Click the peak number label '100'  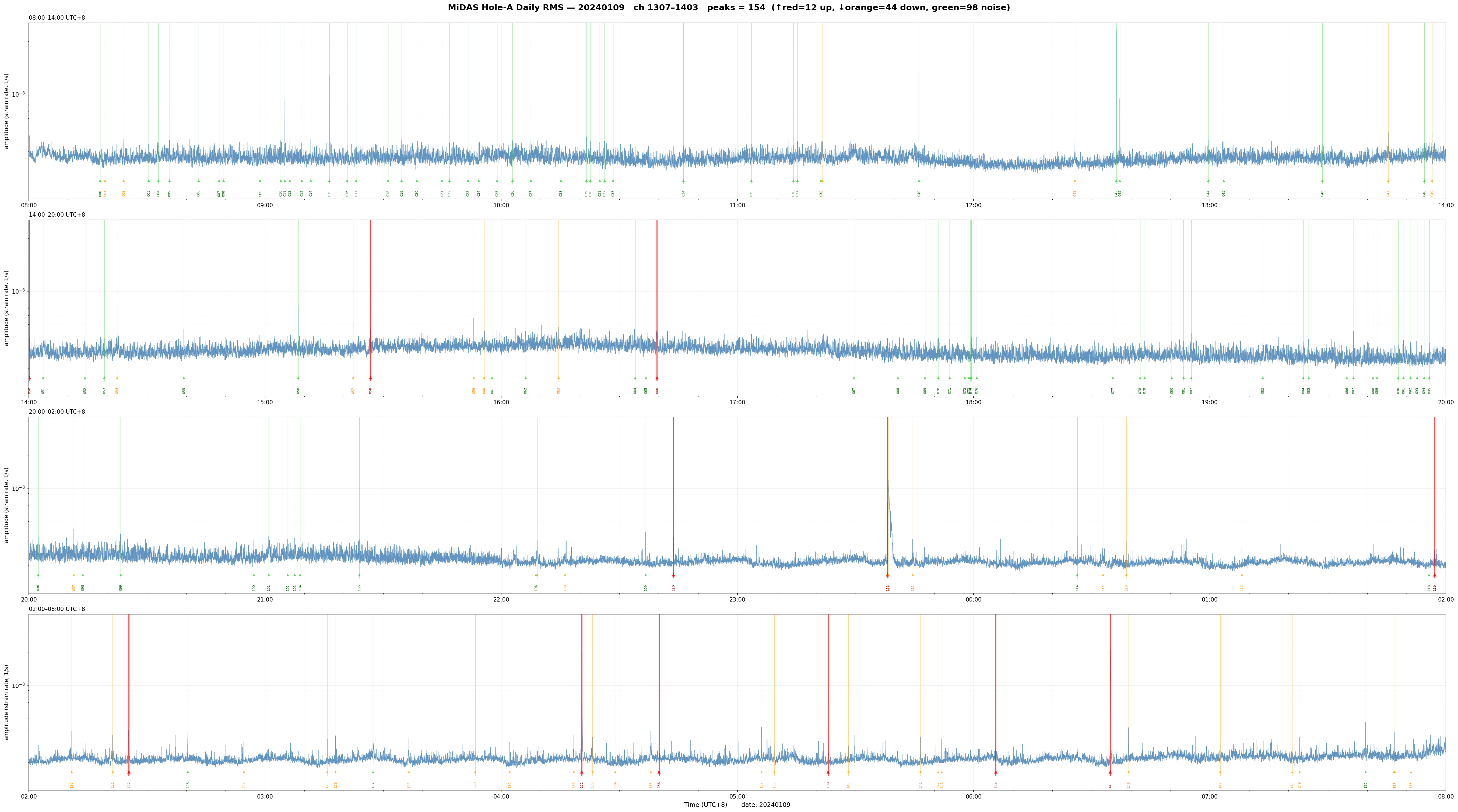pos(254,588)
